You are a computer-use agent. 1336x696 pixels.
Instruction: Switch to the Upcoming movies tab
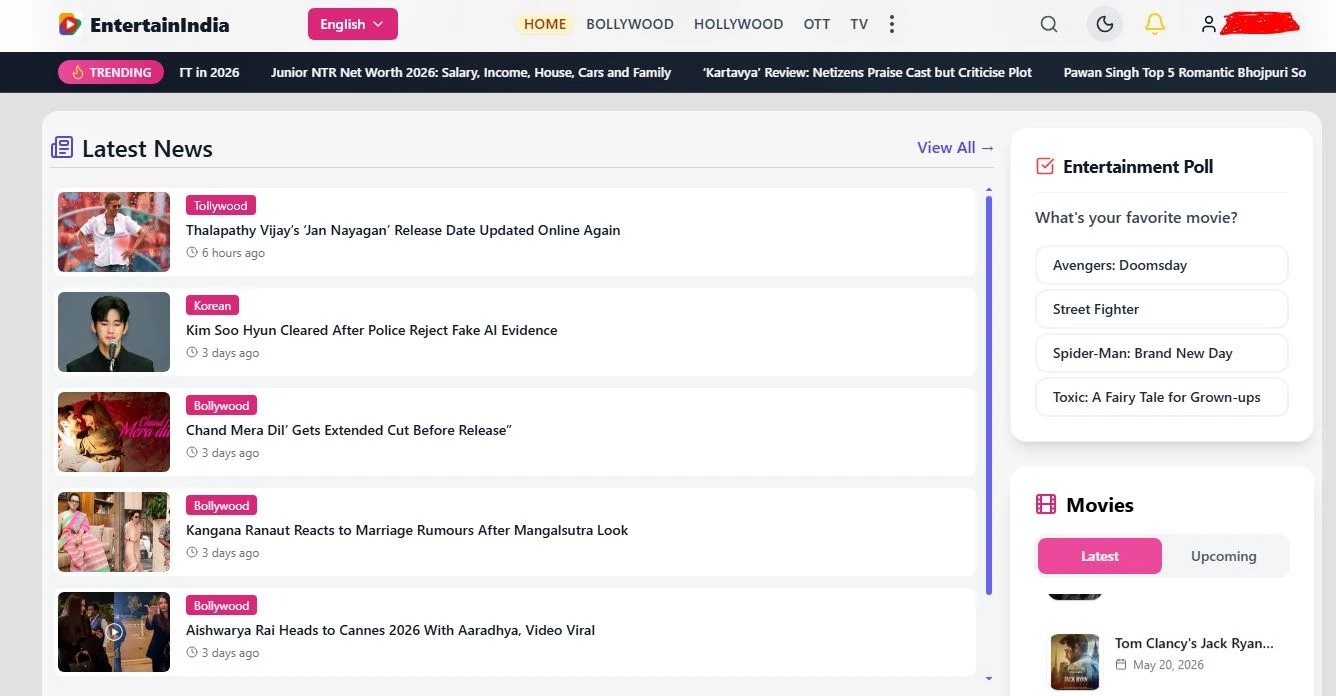[1224, 556]
